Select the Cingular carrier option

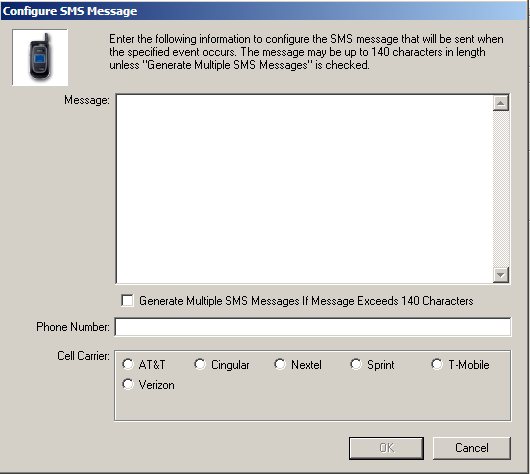coord(200,364)
